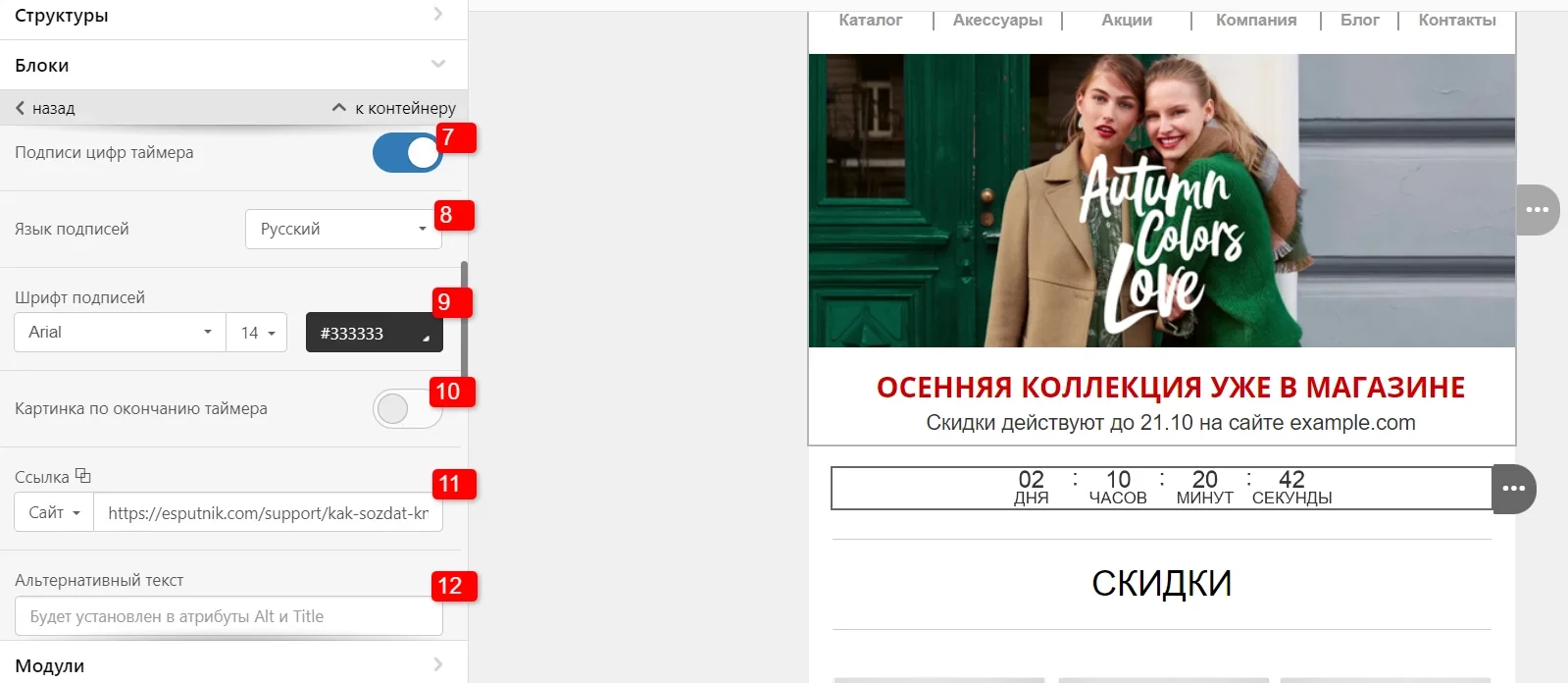Go up to container via к контейнеру

[394, 108]
